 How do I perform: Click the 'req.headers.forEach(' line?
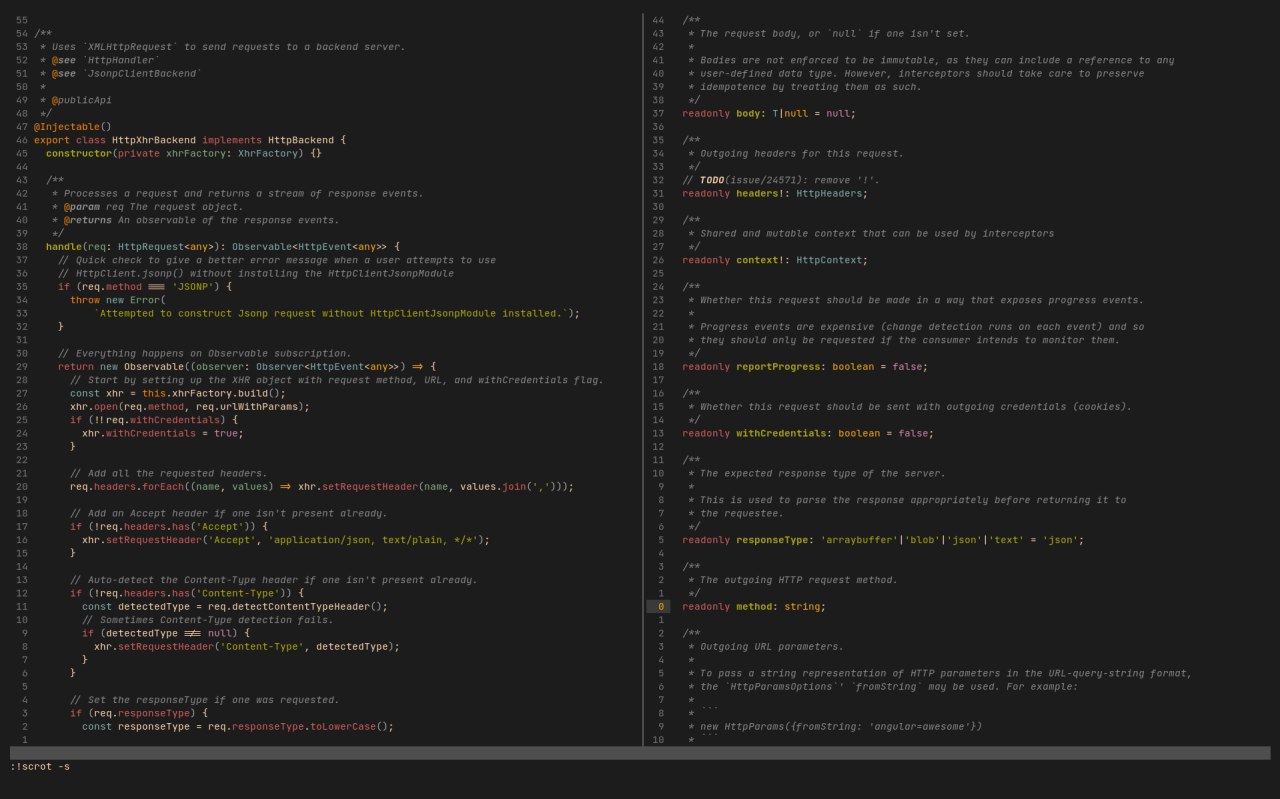click(x=322, y=486)
